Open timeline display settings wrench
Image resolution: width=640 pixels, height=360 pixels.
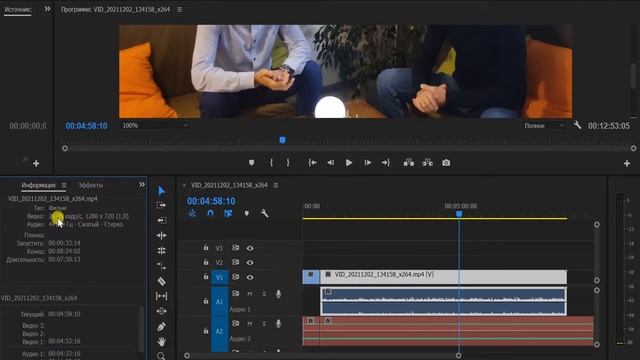(x=264, y=213)
